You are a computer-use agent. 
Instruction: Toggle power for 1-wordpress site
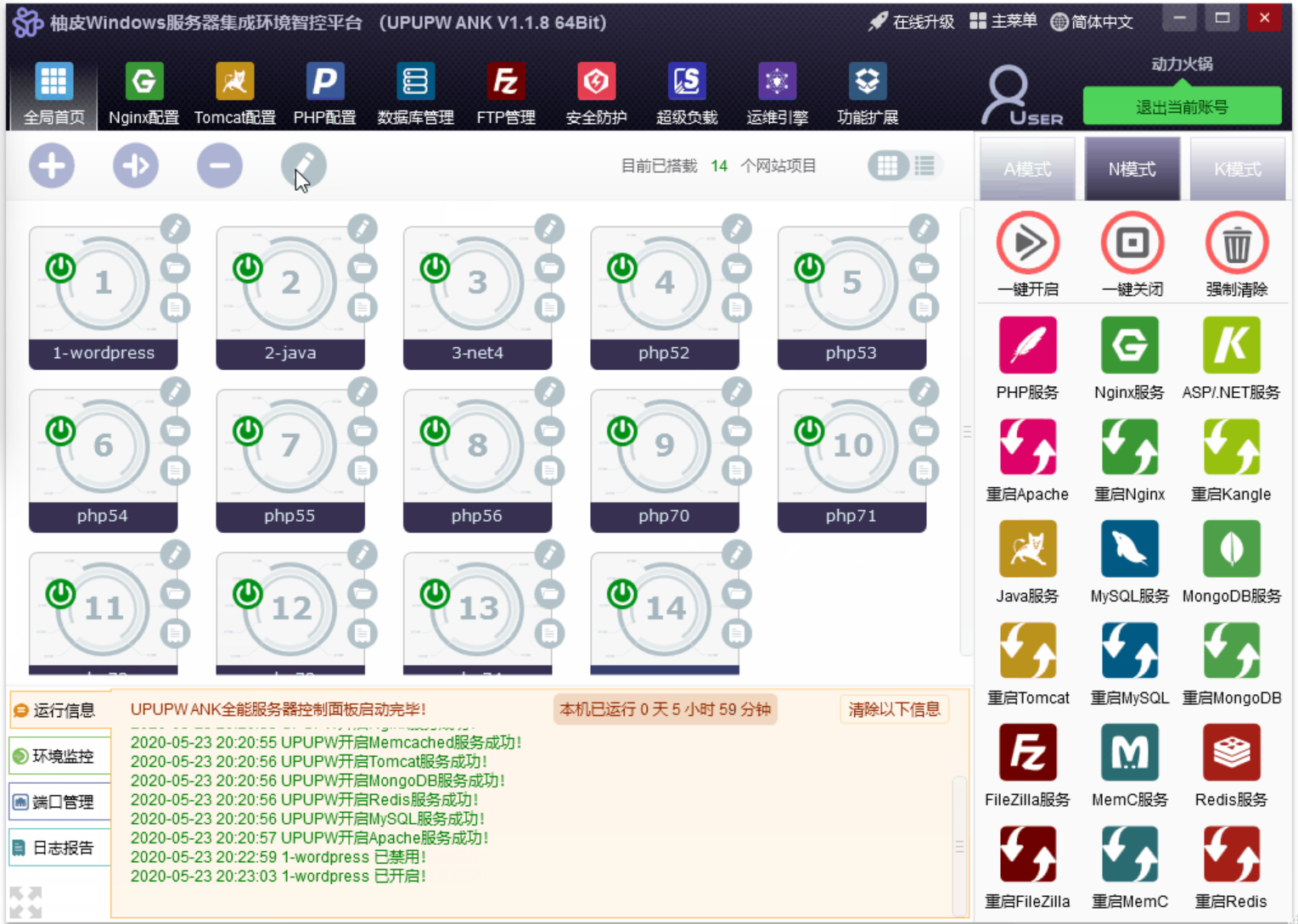pyautogui.click(x=60, y=268)
